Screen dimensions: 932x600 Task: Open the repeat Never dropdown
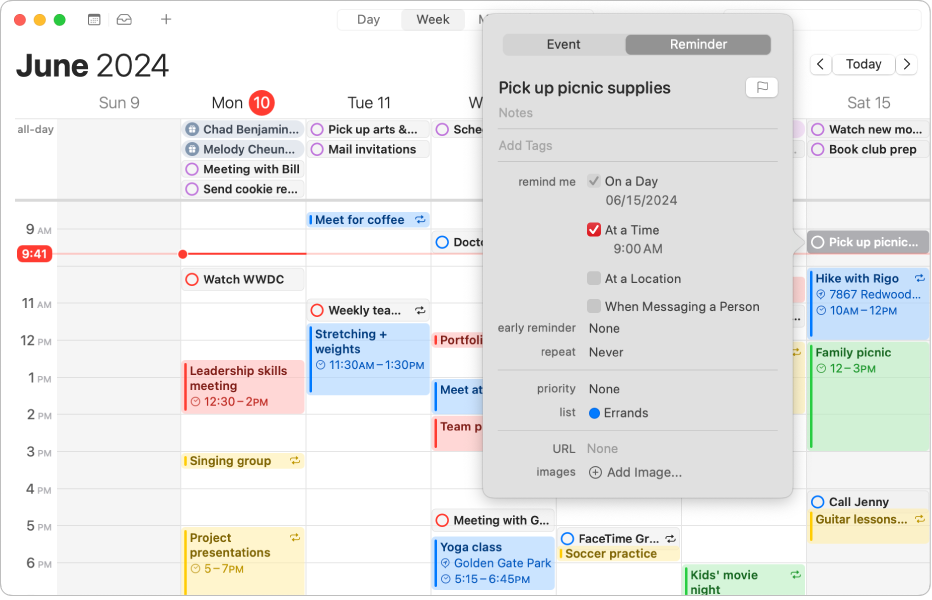[x=606, y=352]
